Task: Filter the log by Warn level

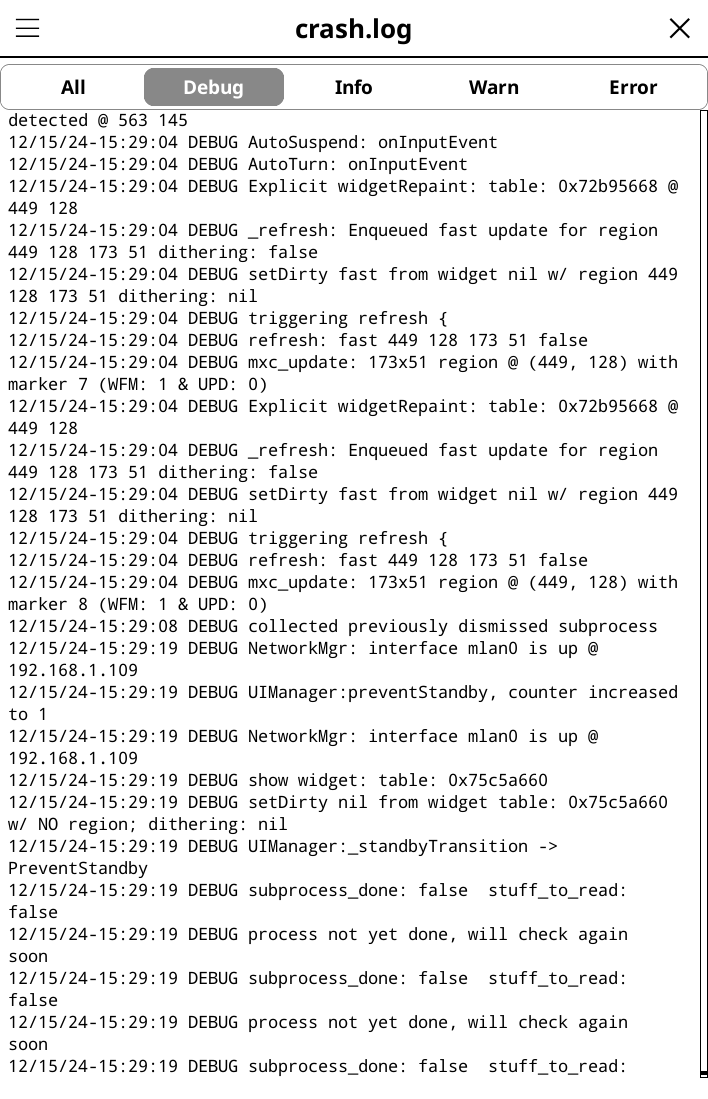Action: (x=493, y=87)
